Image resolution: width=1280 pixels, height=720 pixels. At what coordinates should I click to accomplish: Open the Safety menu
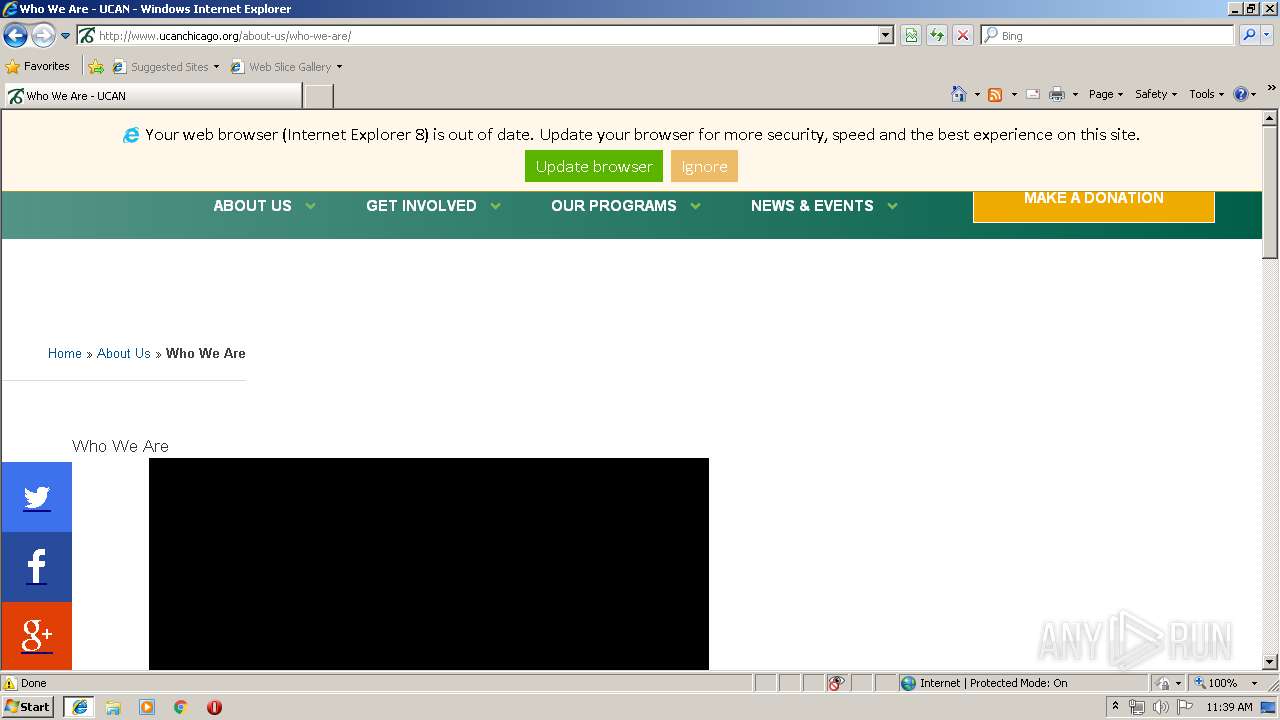point(1155,94)
